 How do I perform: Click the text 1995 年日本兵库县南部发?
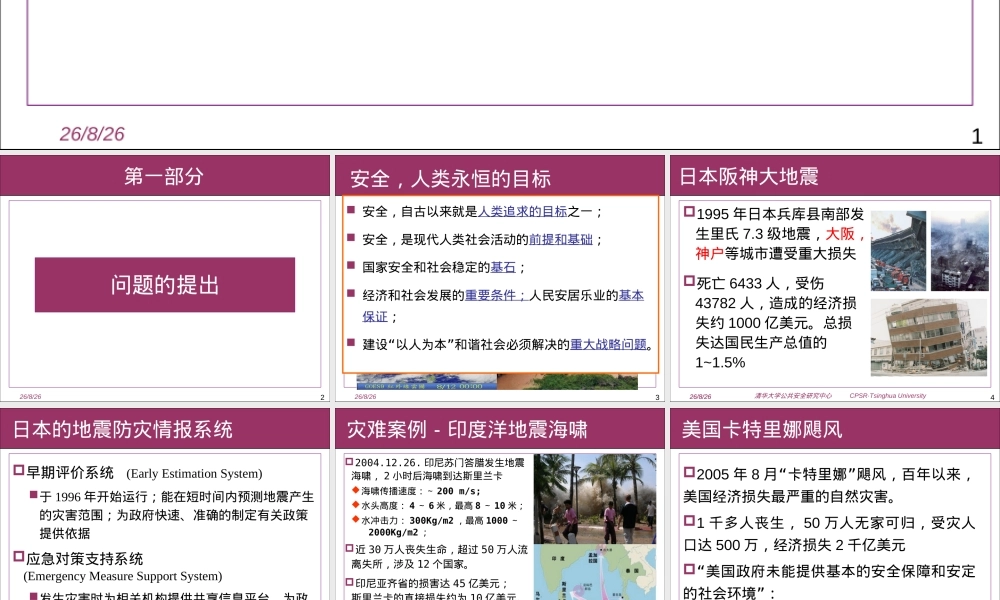coord(780,214)
